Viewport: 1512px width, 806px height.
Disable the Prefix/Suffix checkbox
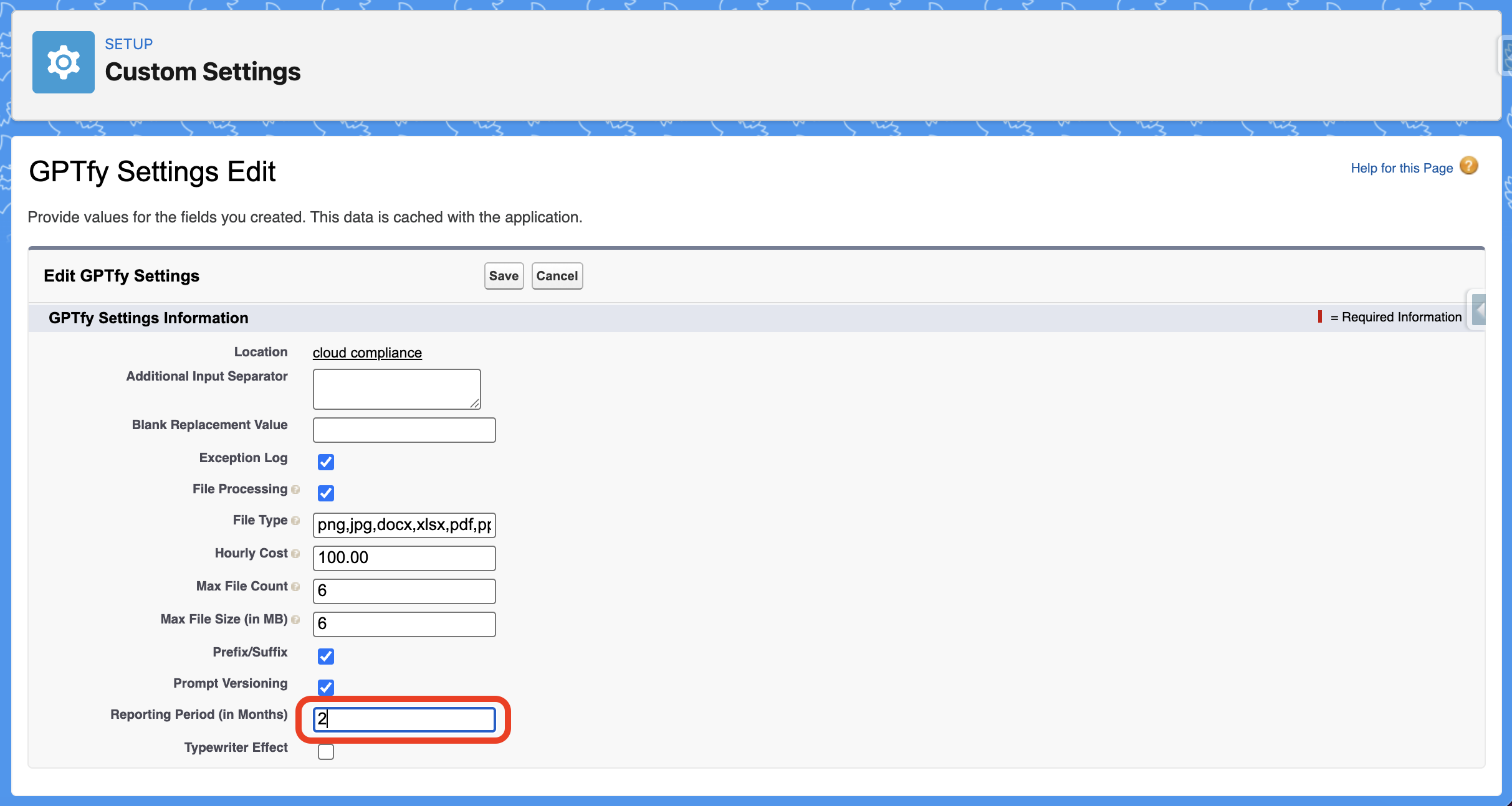pos(325,657)
